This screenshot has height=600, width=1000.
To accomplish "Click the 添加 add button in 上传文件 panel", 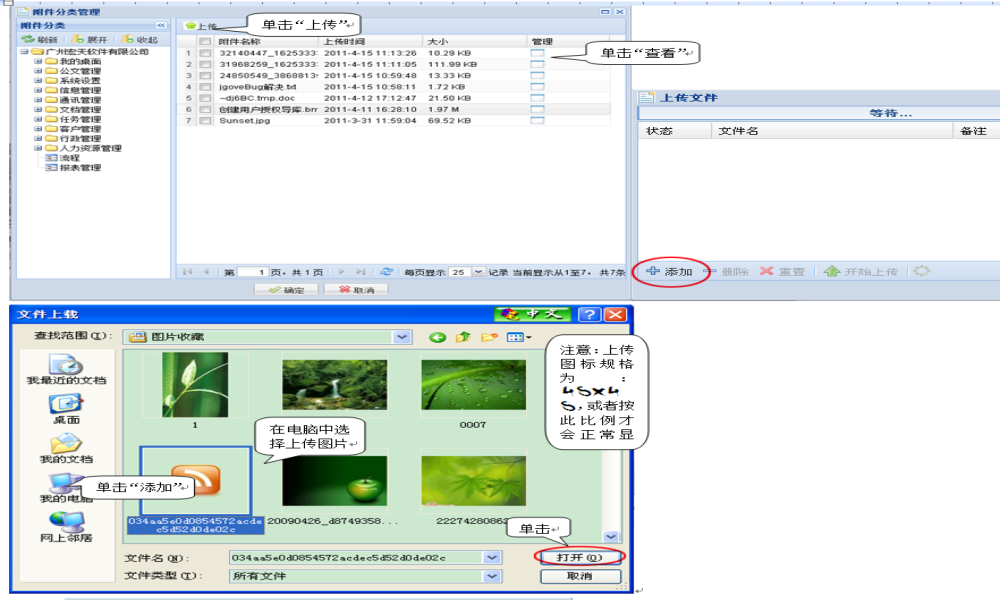I will click(x=670, y=272).
